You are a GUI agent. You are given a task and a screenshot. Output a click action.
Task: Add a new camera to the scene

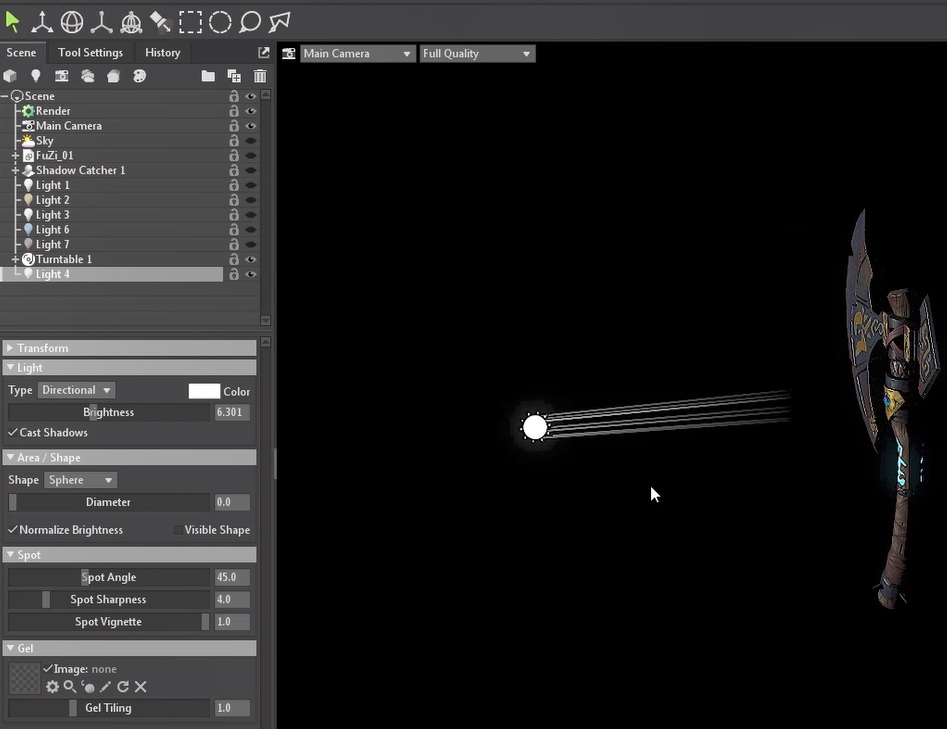(62, 76)
